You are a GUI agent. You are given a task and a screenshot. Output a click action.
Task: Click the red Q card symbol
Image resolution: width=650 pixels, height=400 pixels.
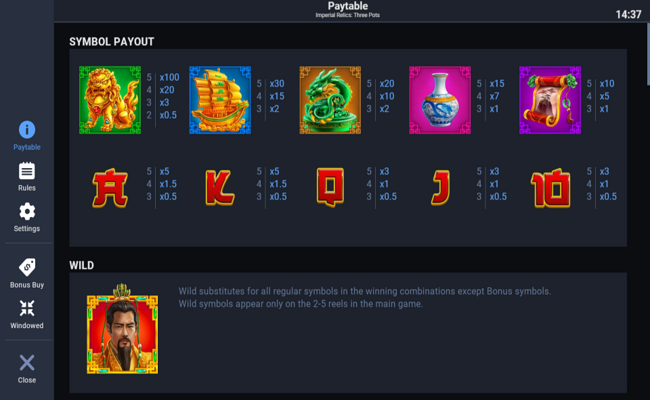point(330,187)
